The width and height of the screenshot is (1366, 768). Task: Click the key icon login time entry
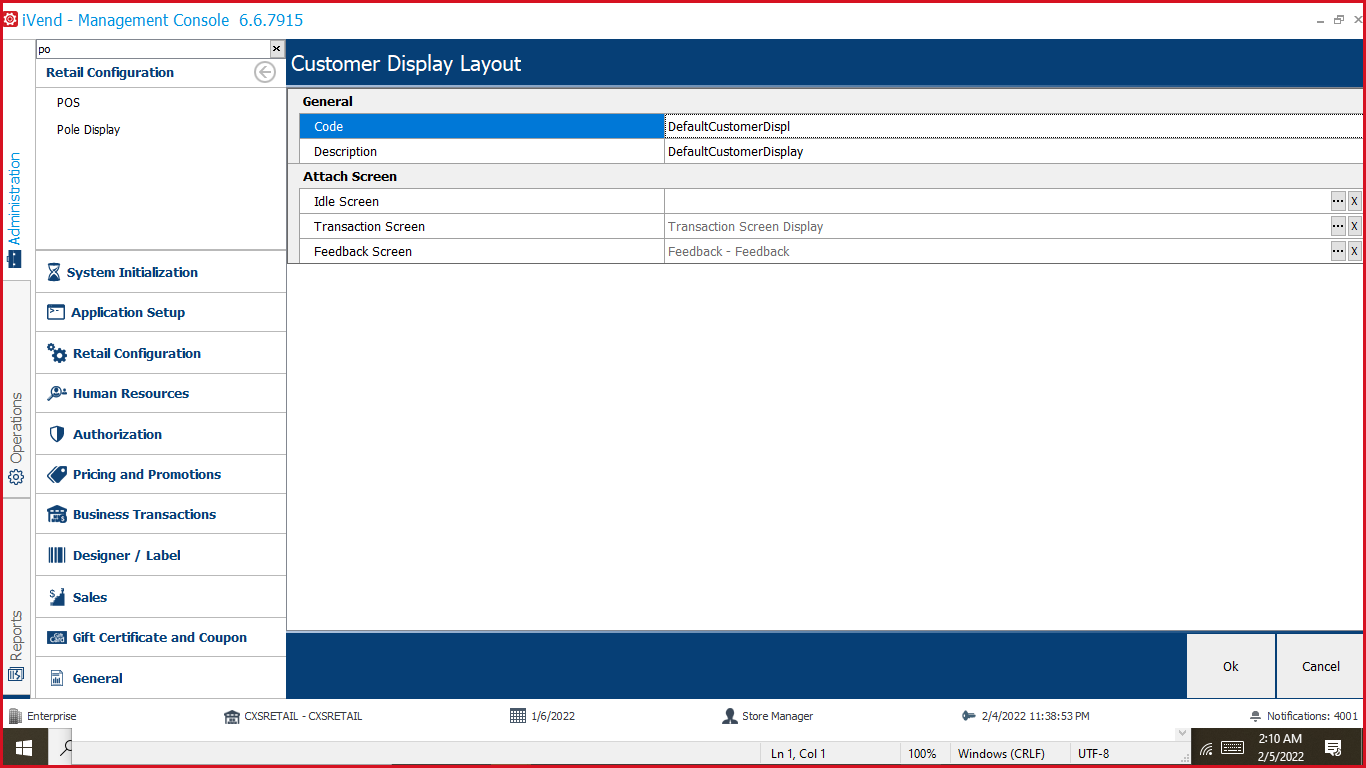pos(1025,716)
